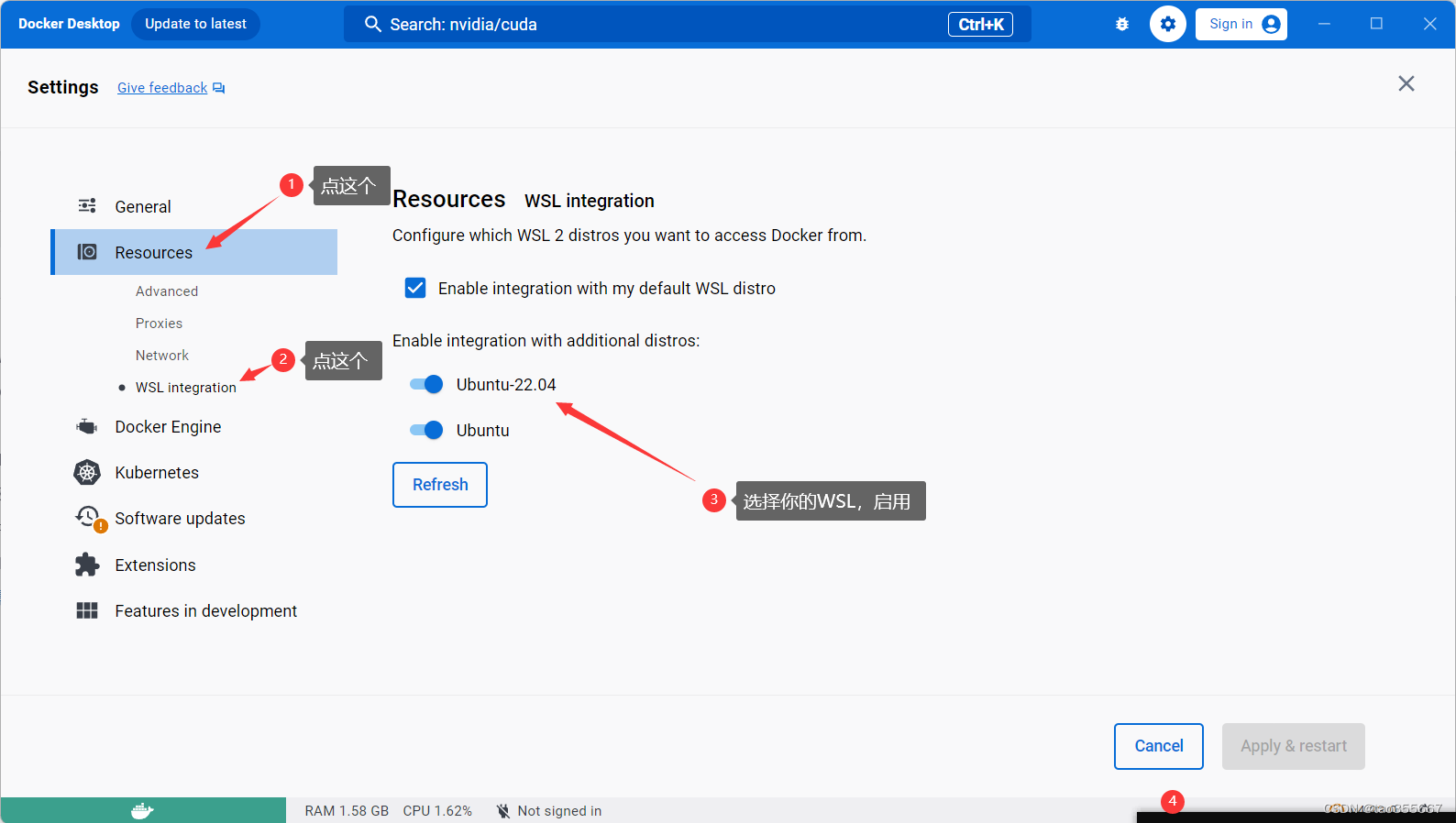Click the search magnifier icon
Screen dimensions: 1456x823
373,25
